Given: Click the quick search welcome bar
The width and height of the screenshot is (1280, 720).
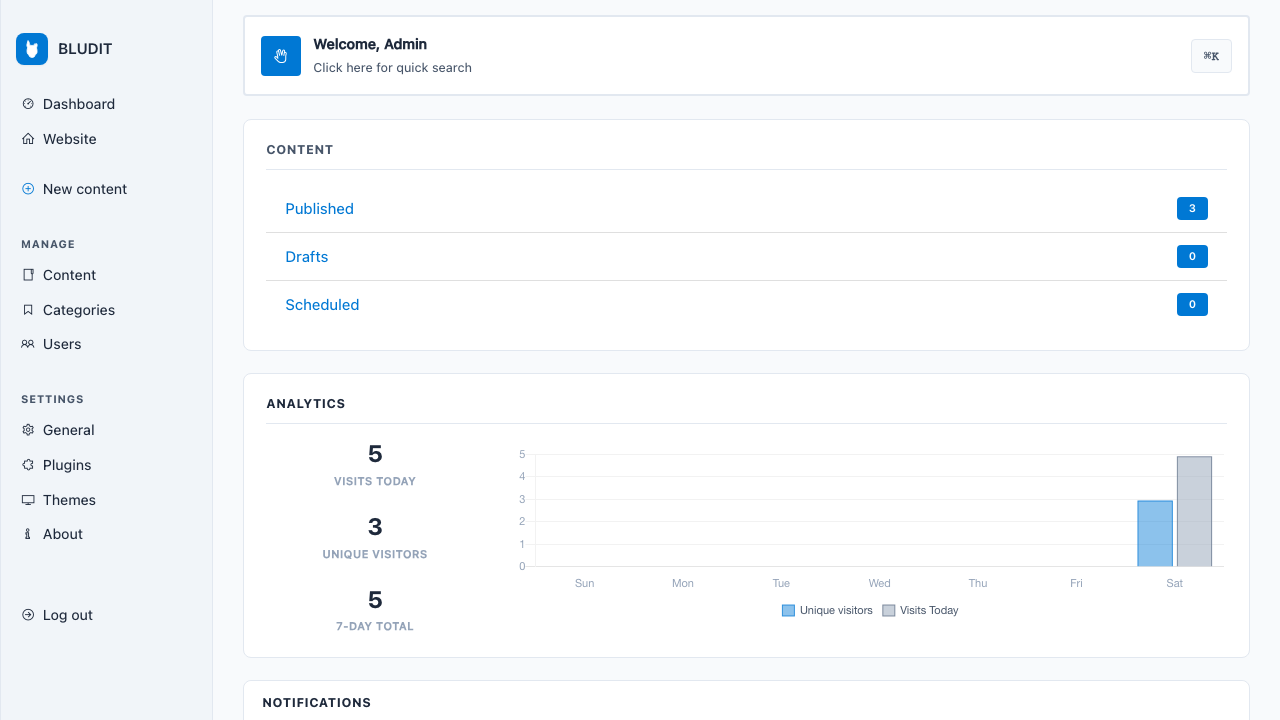Looking at the screenshot, I should 746,56.
